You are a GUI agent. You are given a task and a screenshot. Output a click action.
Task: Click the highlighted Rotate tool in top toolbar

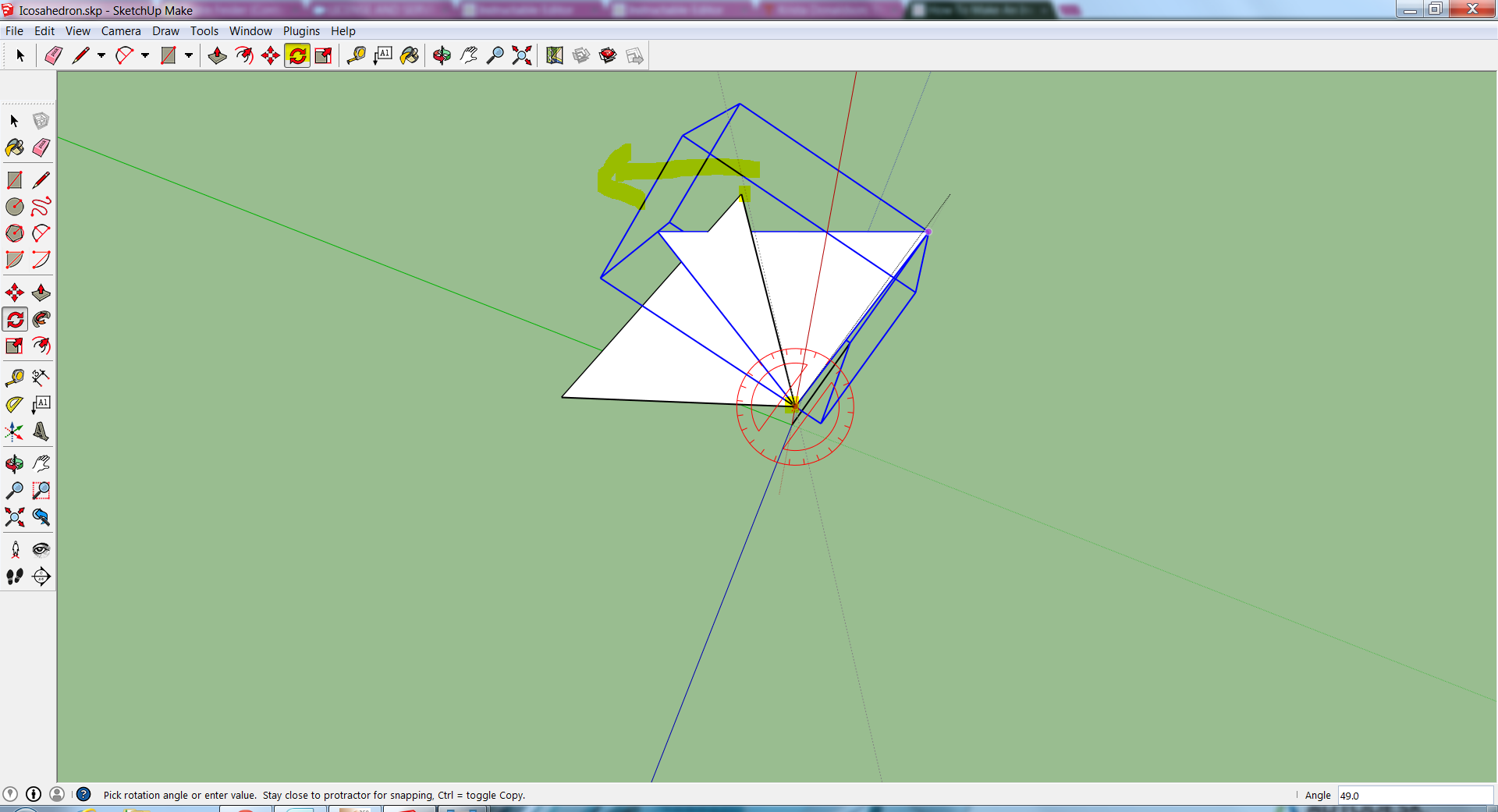(297, 55)
